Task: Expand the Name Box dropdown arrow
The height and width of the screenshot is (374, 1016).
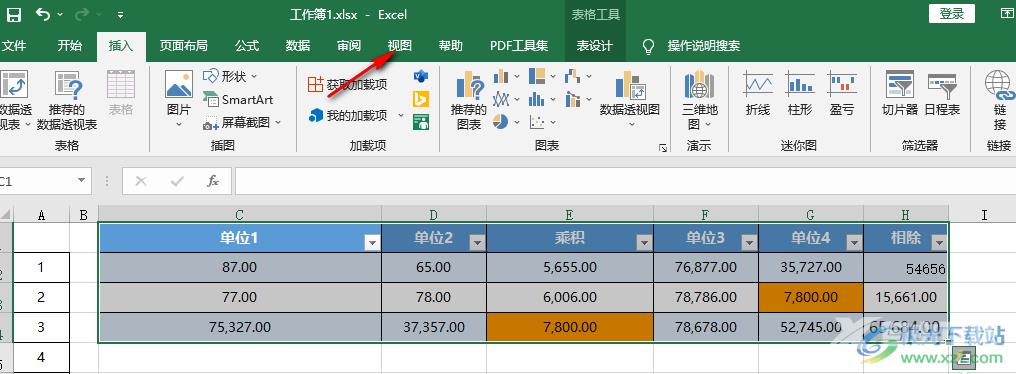Action: click(x=82, y=181)
